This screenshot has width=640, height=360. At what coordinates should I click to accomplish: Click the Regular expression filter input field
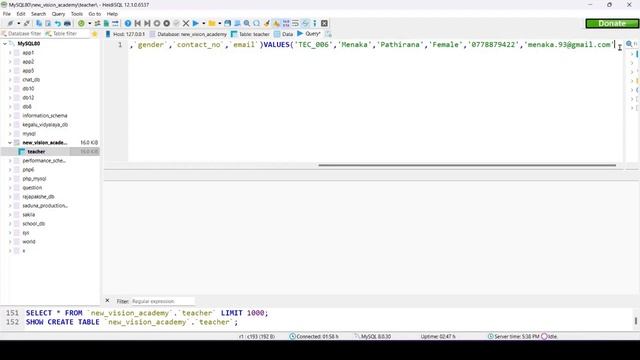click(162, 301)
